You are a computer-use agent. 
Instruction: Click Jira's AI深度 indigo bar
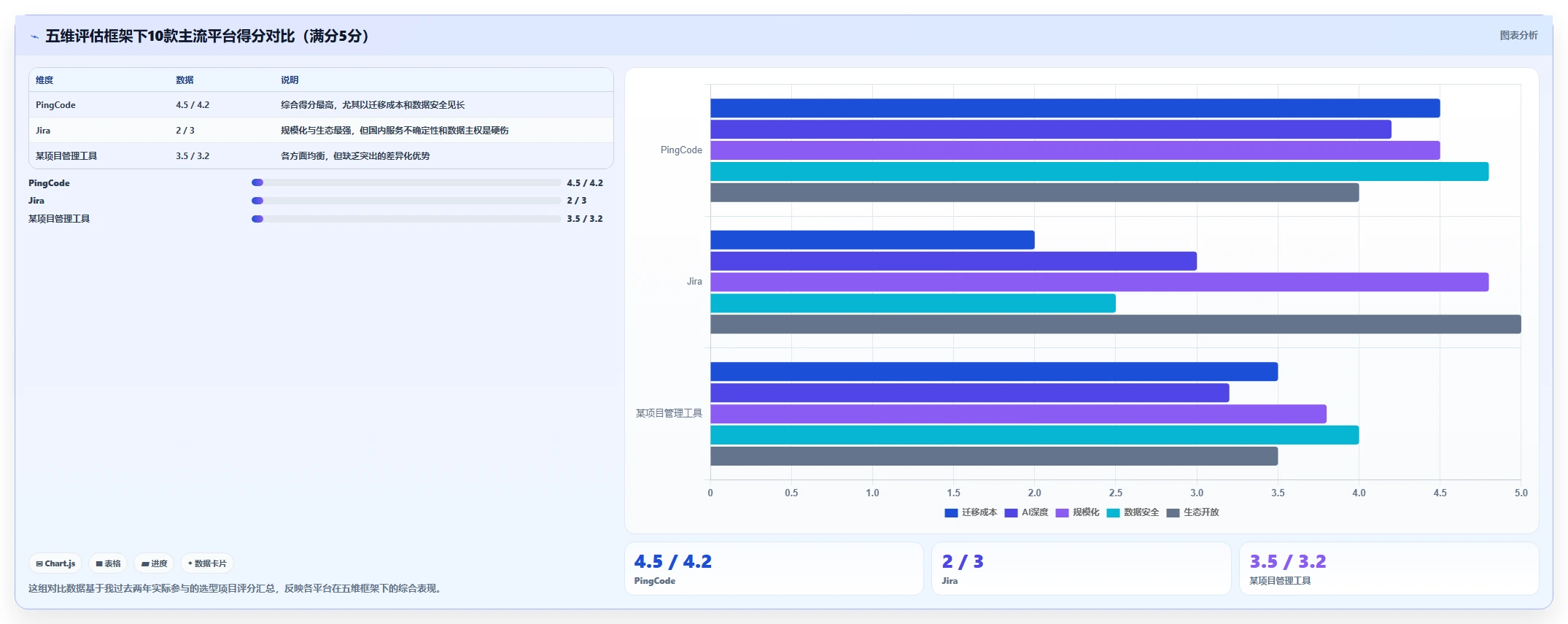pos(953,261)
